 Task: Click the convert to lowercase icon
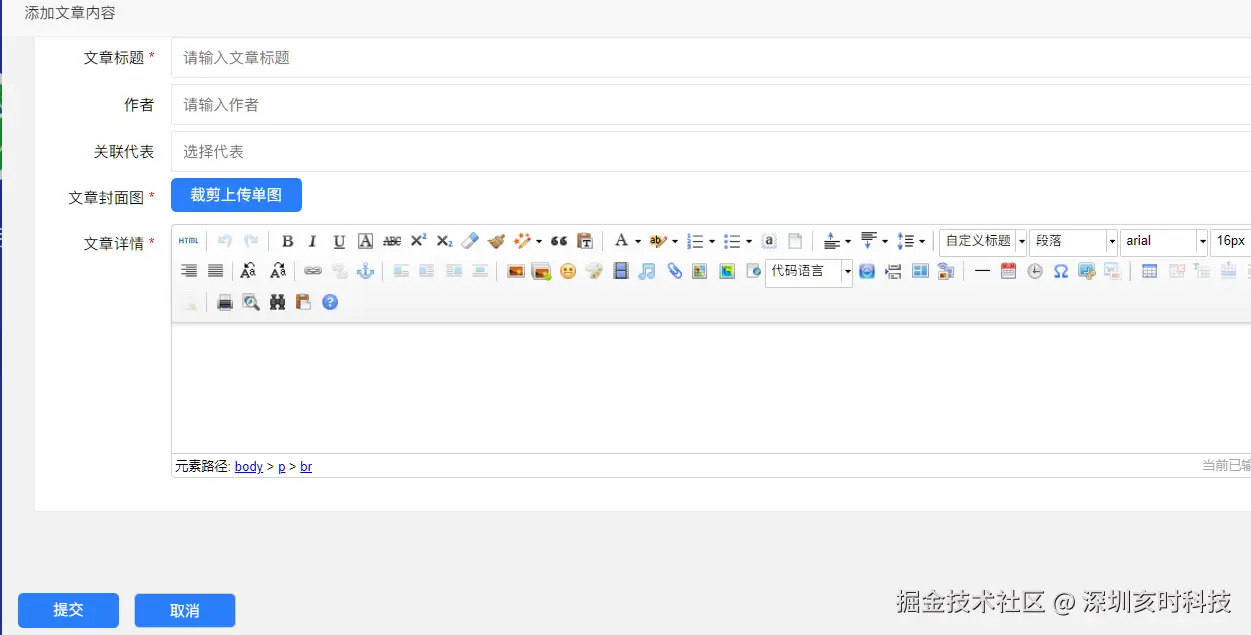(x=279, y=271)
